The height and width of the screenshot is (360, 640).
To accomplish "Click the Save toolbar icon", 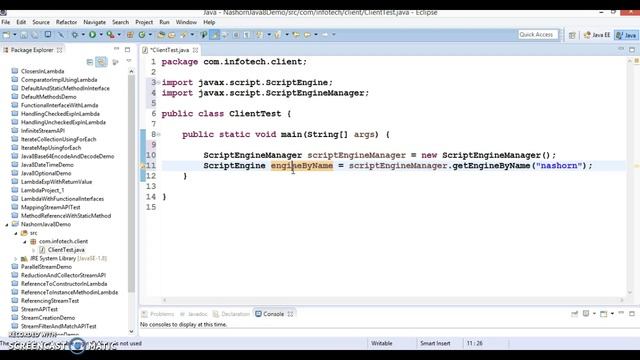I will coord(24,35).
